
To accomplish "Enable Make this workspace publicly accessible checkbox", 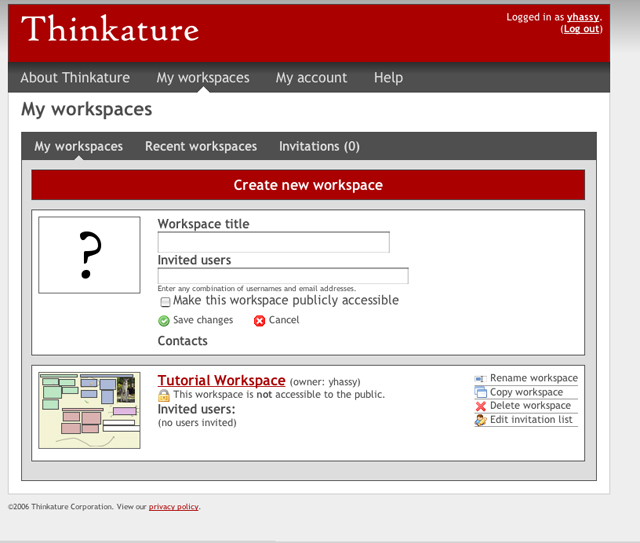I will [x=165, y=302].
